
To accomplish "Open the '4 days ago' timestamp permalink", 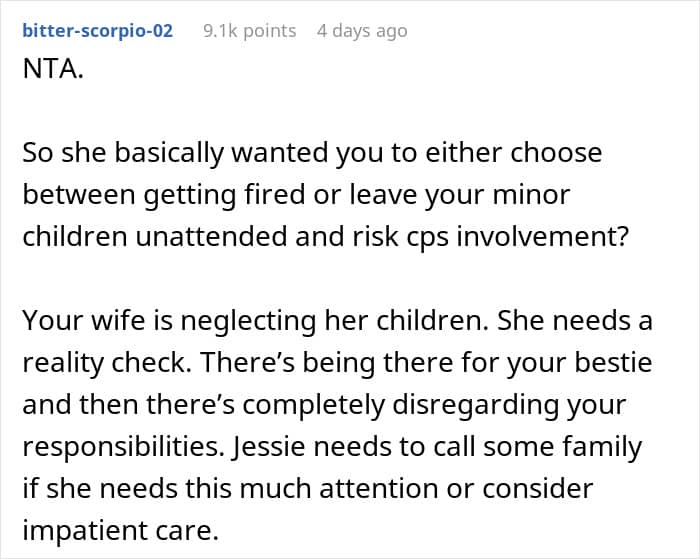I will [x=362, y=31].
